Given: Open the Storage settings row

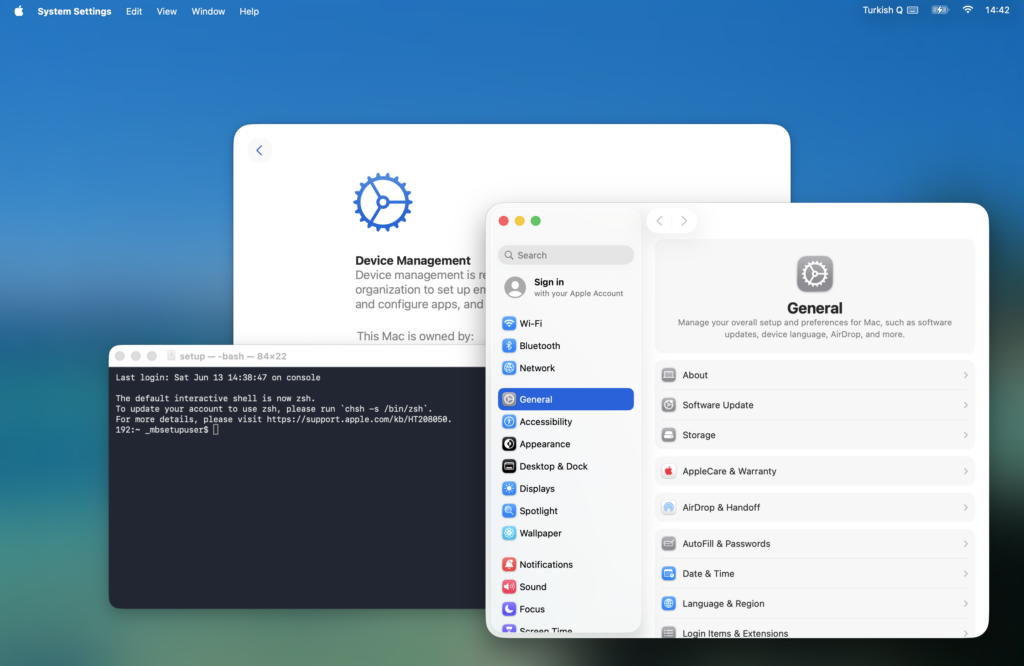Looking at the screenshot, I should [814, 435].
